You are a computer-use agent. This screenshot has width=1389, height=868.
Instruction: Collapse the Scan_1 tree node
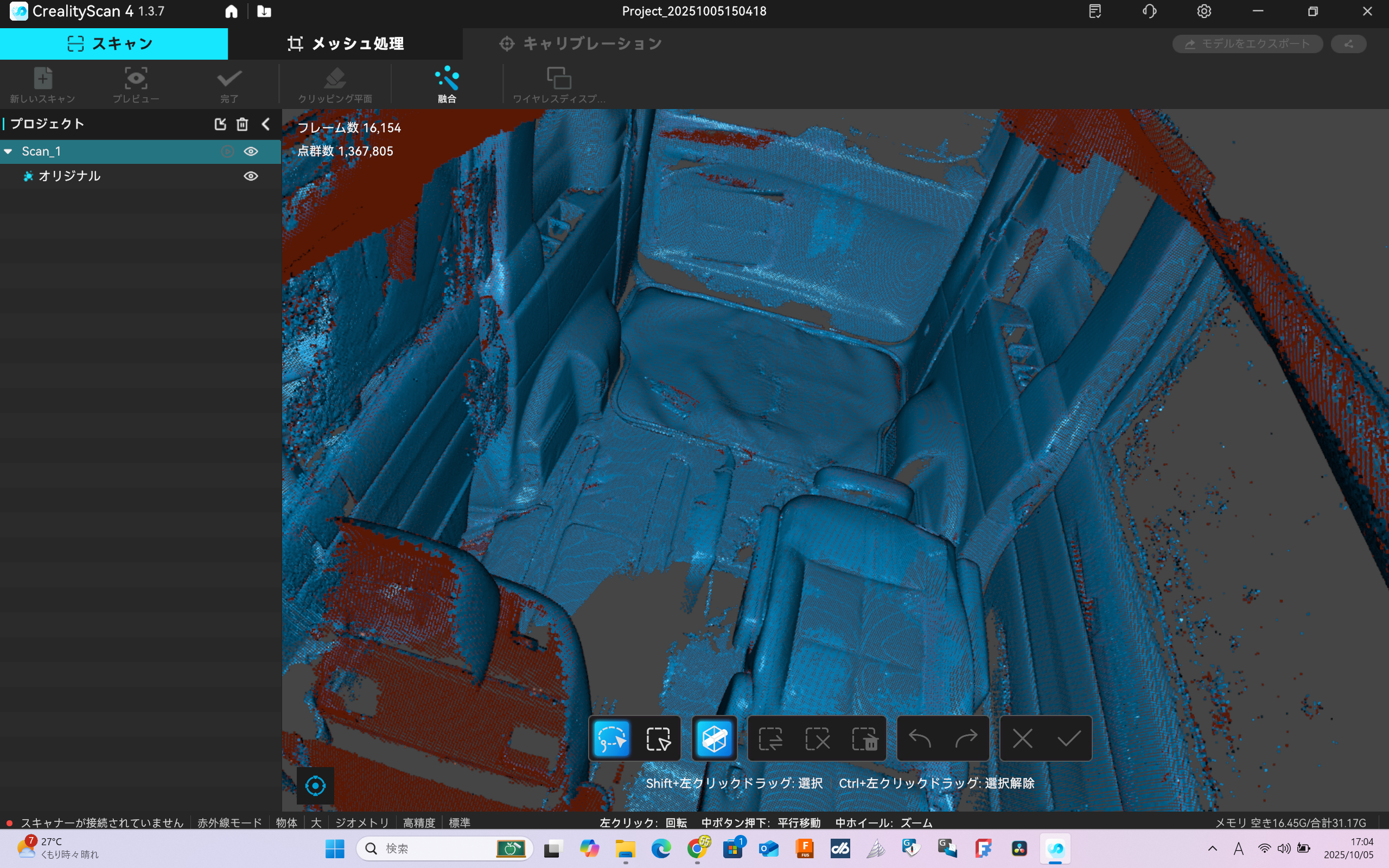coord(9,151)
